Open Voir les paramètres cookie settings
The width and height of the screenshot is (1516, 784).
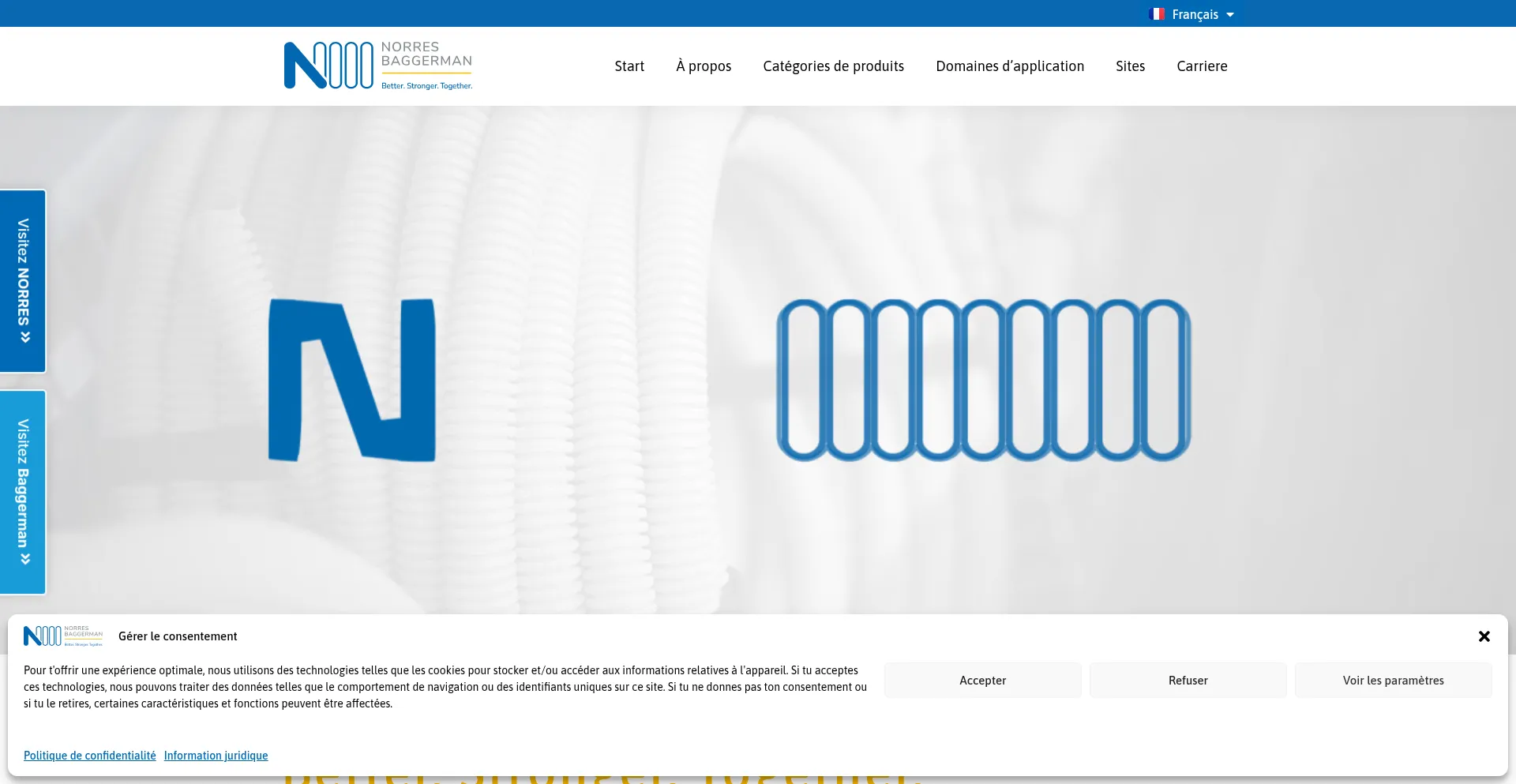pyautogui.click(x=1393, y=680)
